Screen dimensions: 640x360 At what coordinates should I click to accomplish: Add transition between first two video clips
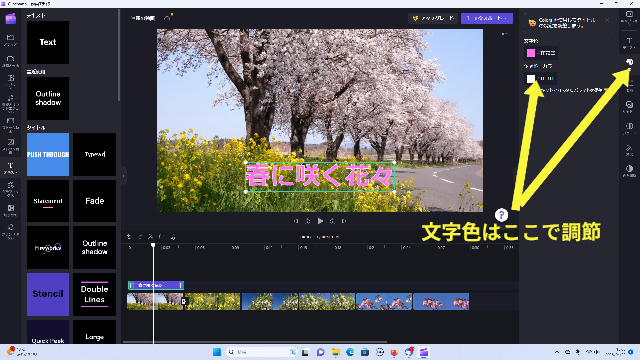click(x=184, y=301)
